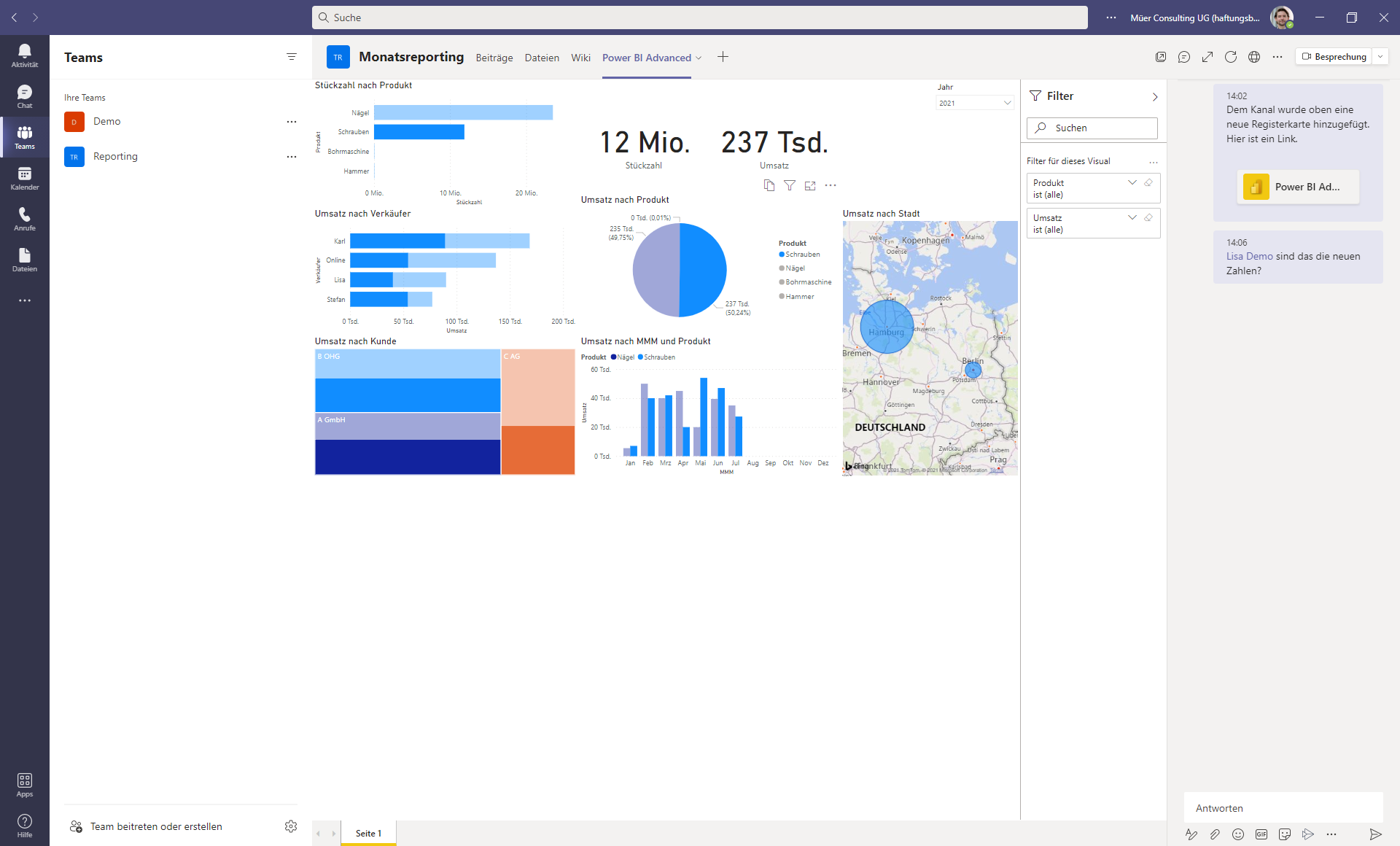Open the Power BI Advanced tab menu
Viewport: 1400px width, 846px height.
pos(699,58)
